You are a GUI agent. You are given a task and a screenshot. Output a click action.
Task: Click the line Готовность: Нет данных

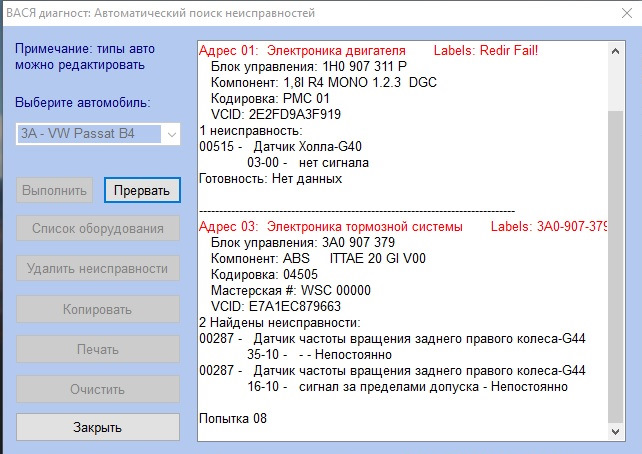(x=270, y=178)
